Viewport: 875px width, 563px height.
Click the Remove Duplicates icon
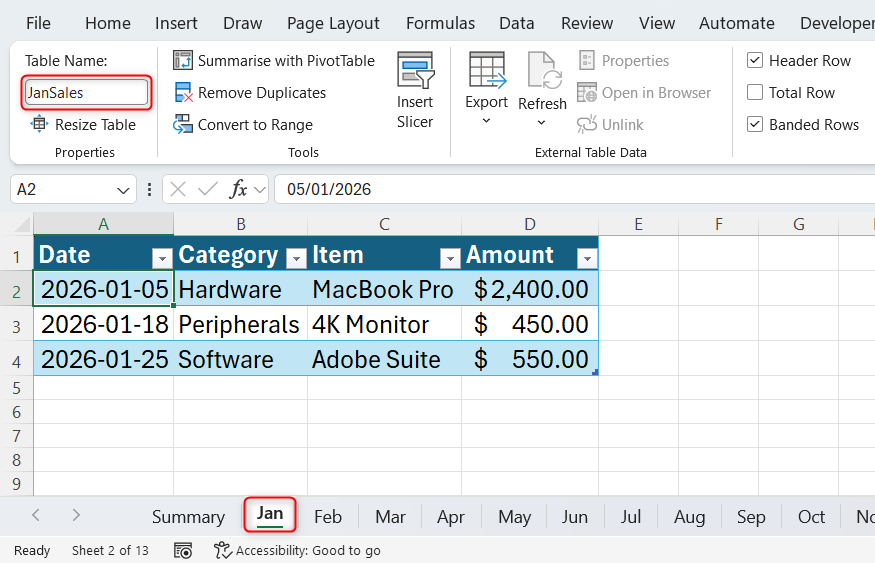click(x=184, y=93)
